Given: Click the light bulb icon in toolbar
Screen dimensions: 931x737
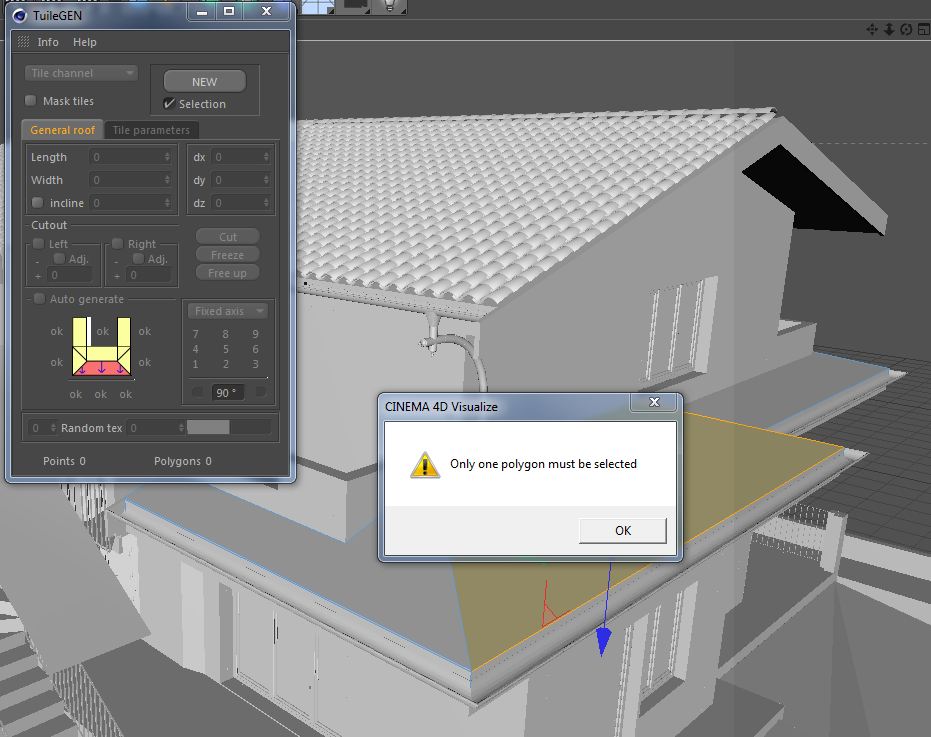Looking at the screenshot, I should (390, 6).
